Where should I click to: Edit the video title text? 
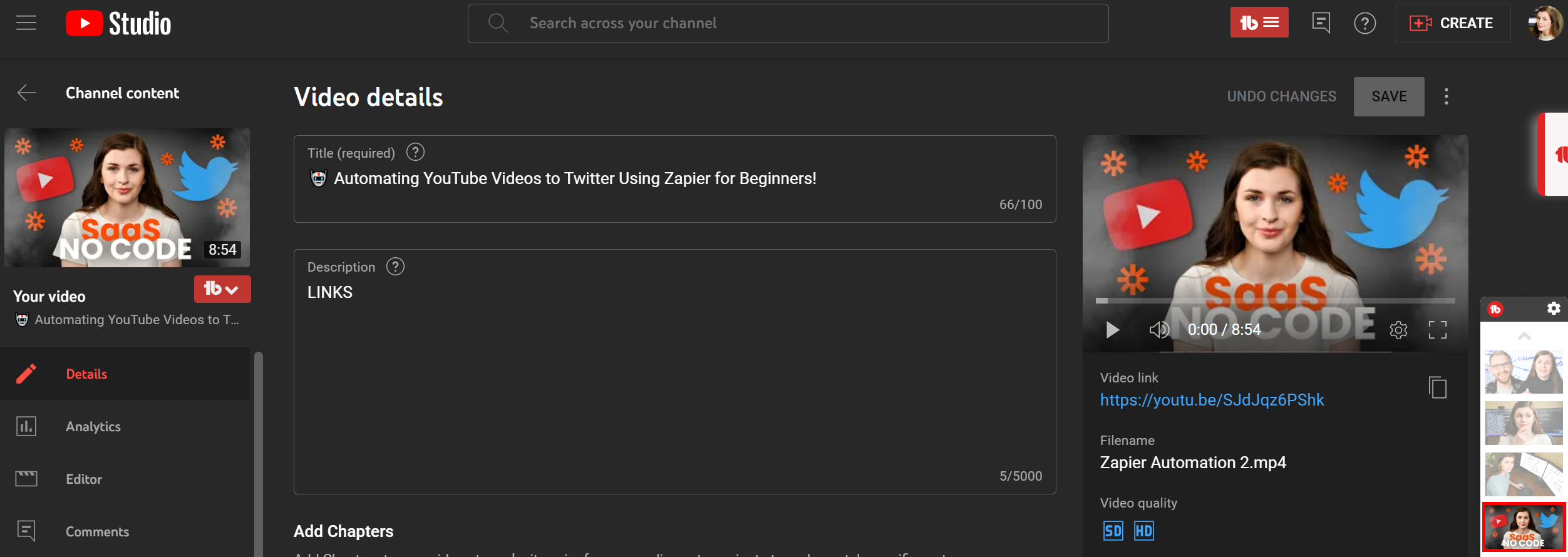[x=575, y=178]
